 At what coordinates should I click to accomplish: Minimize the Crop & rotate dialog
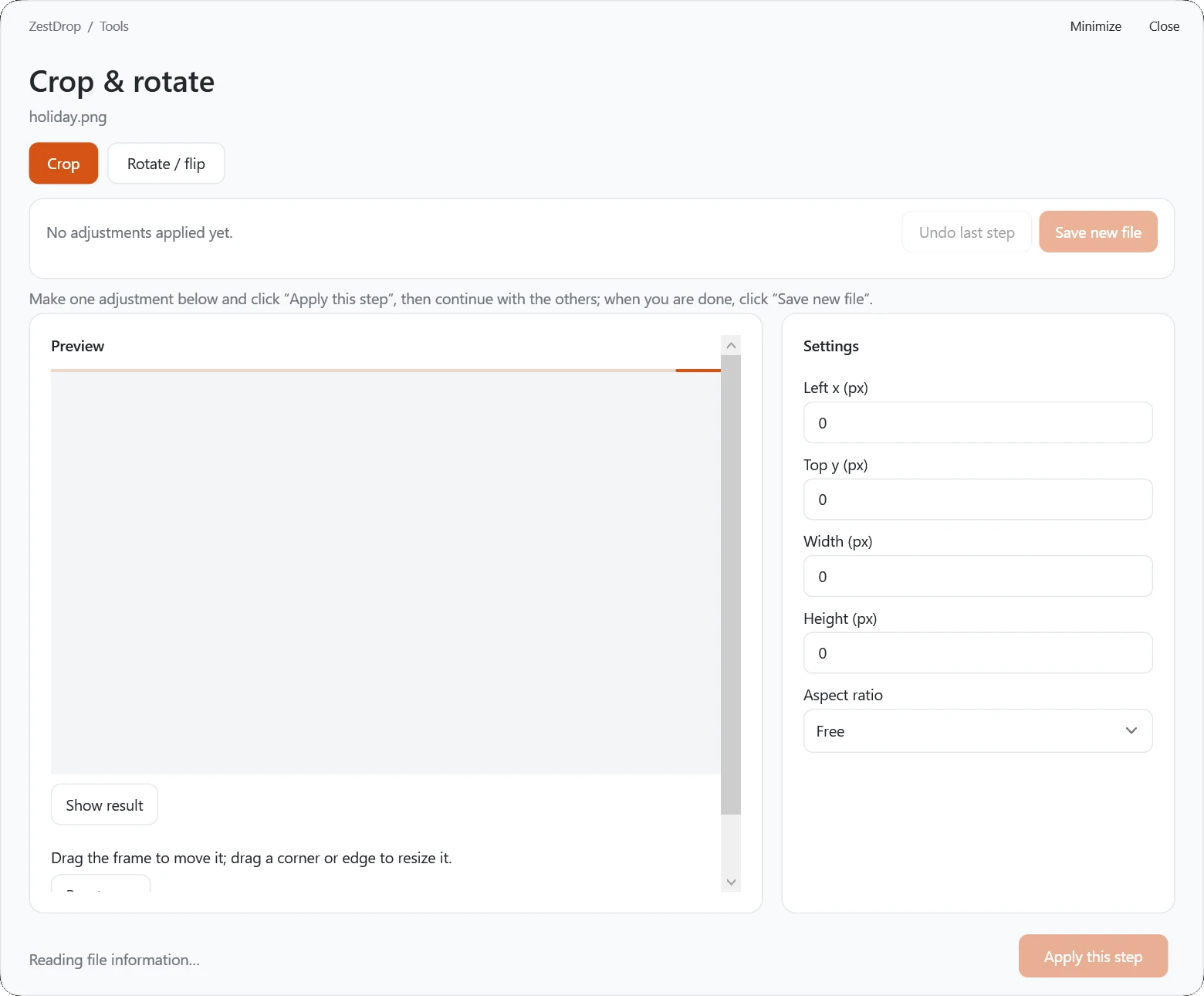(1095, 26)
